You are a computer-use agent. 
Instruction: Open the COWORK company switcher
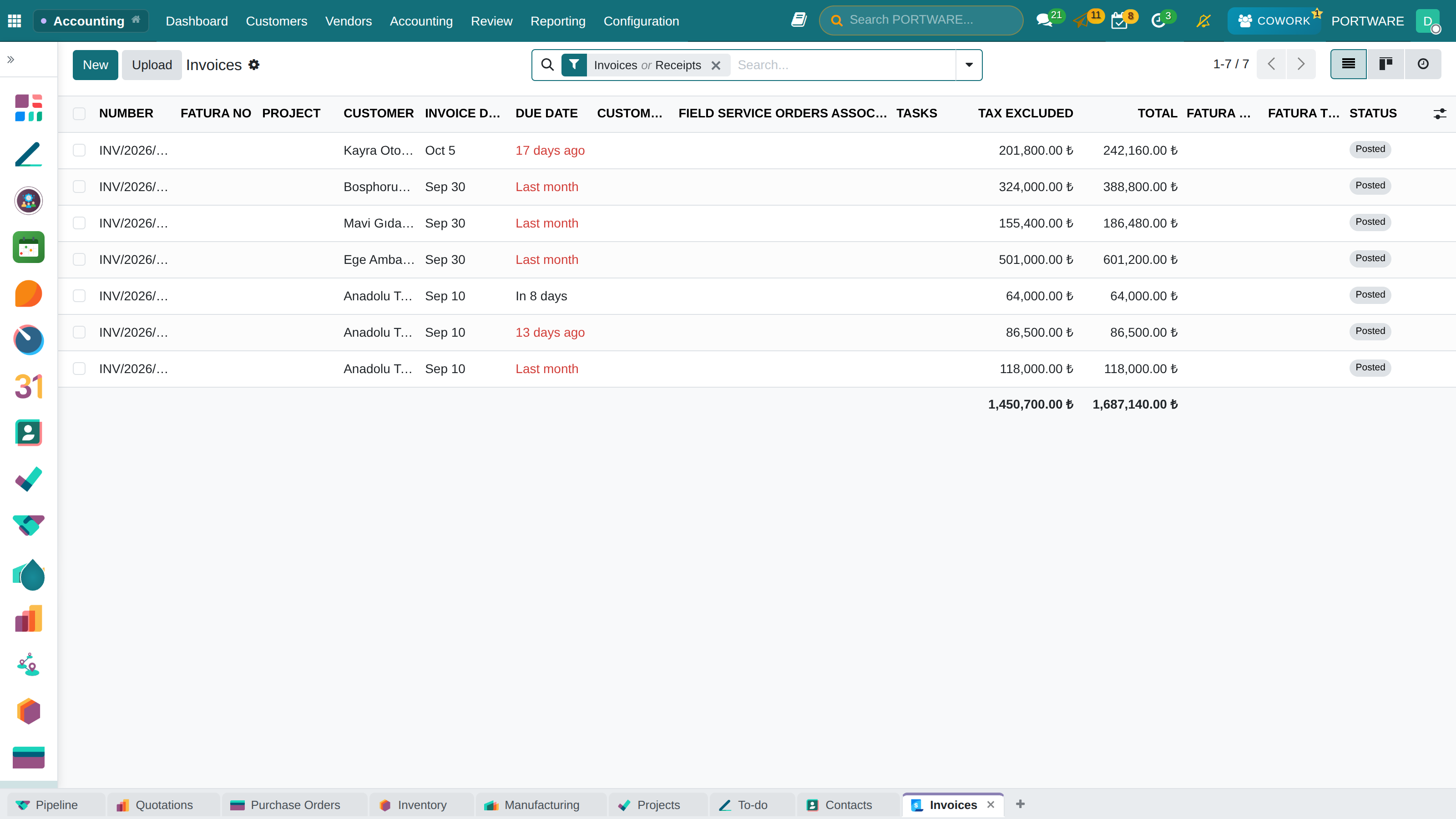[1274, 21]
